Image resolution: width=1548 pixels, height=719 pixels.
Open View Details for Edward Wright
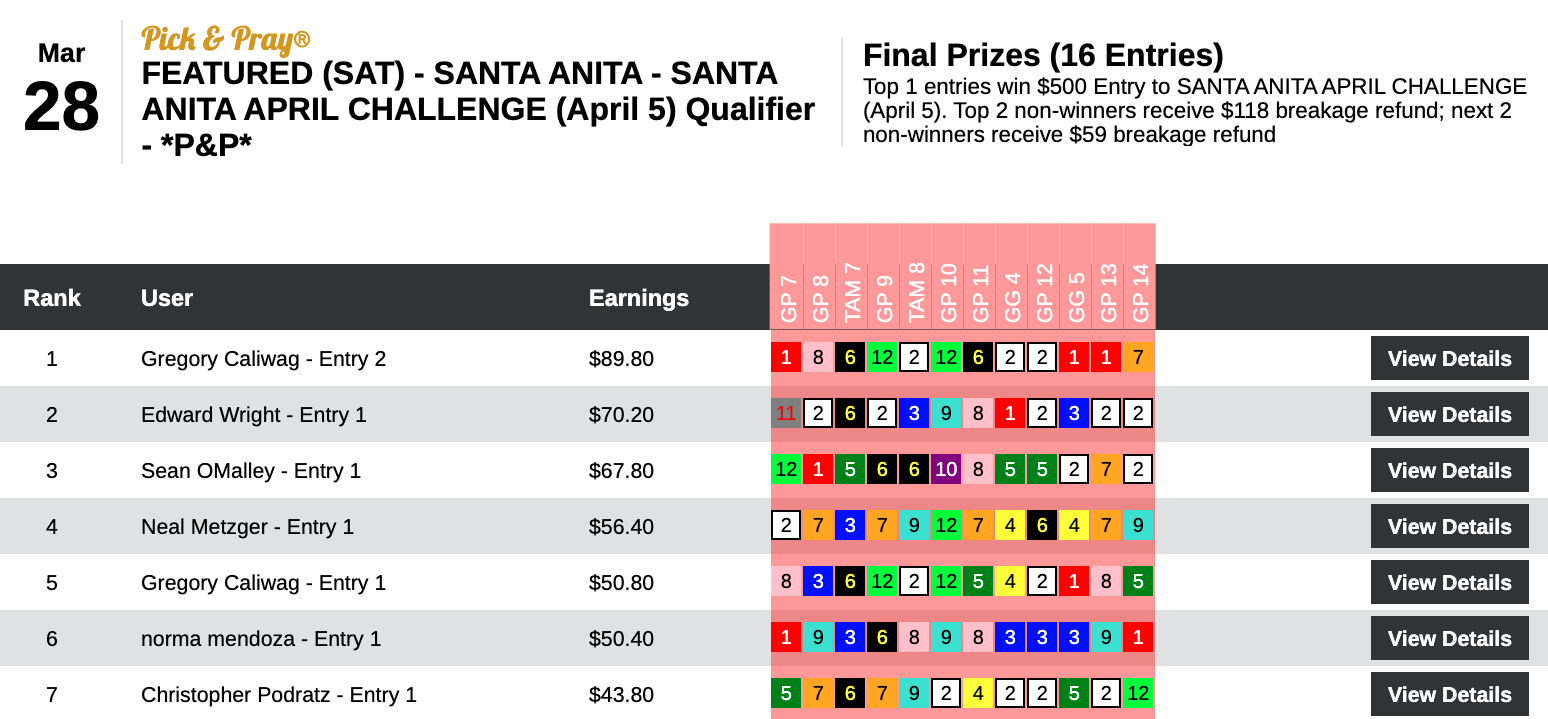[x=1449, y=414]
